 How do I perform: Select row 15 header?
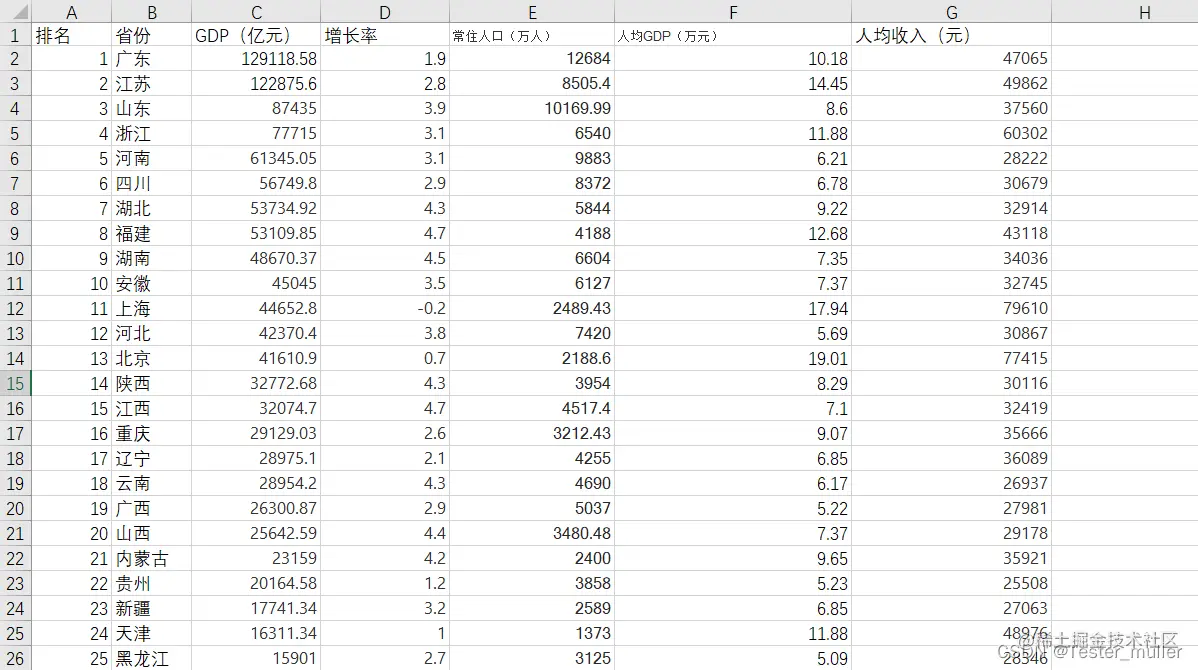click(15, 384)
